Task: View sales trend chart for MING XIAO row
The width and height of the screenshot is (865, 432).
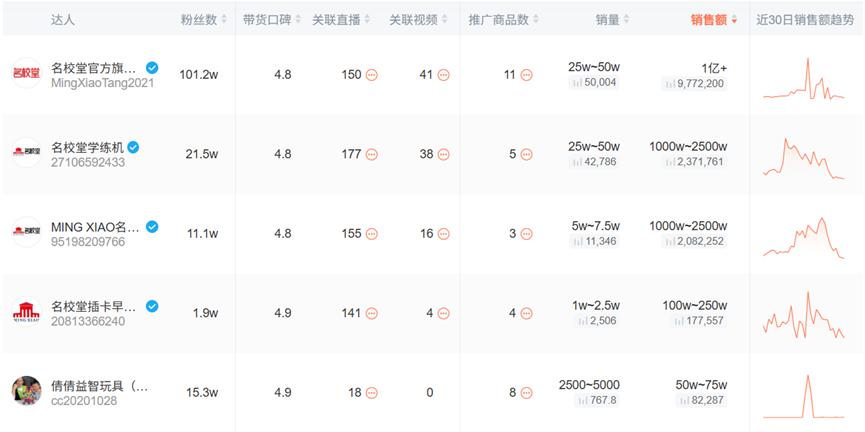Action: coord(804,238)
